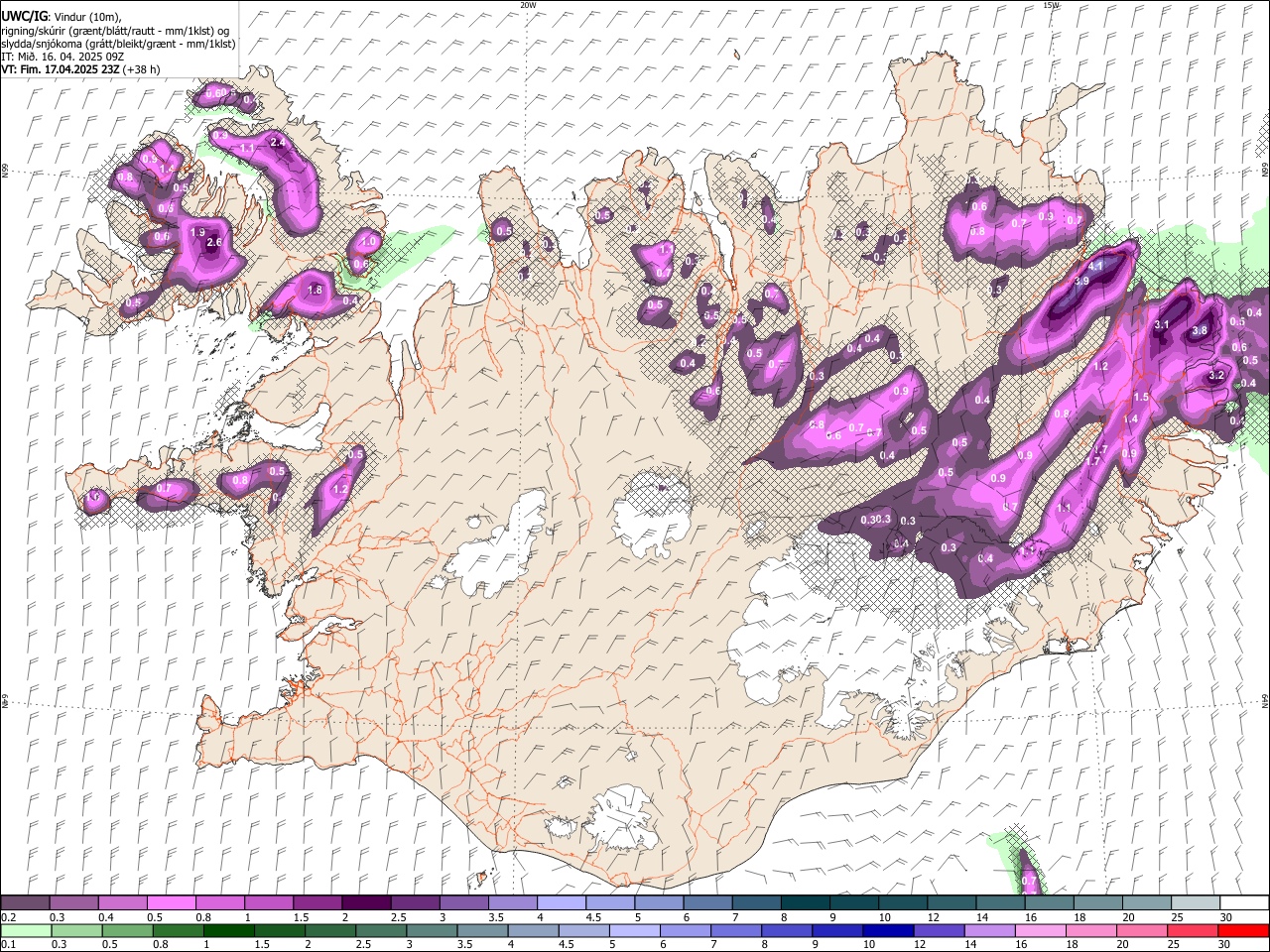The image size is (1270, 952).
Task: Click the '4.1' precipitation value in the east
Action: pos(1095,267)
